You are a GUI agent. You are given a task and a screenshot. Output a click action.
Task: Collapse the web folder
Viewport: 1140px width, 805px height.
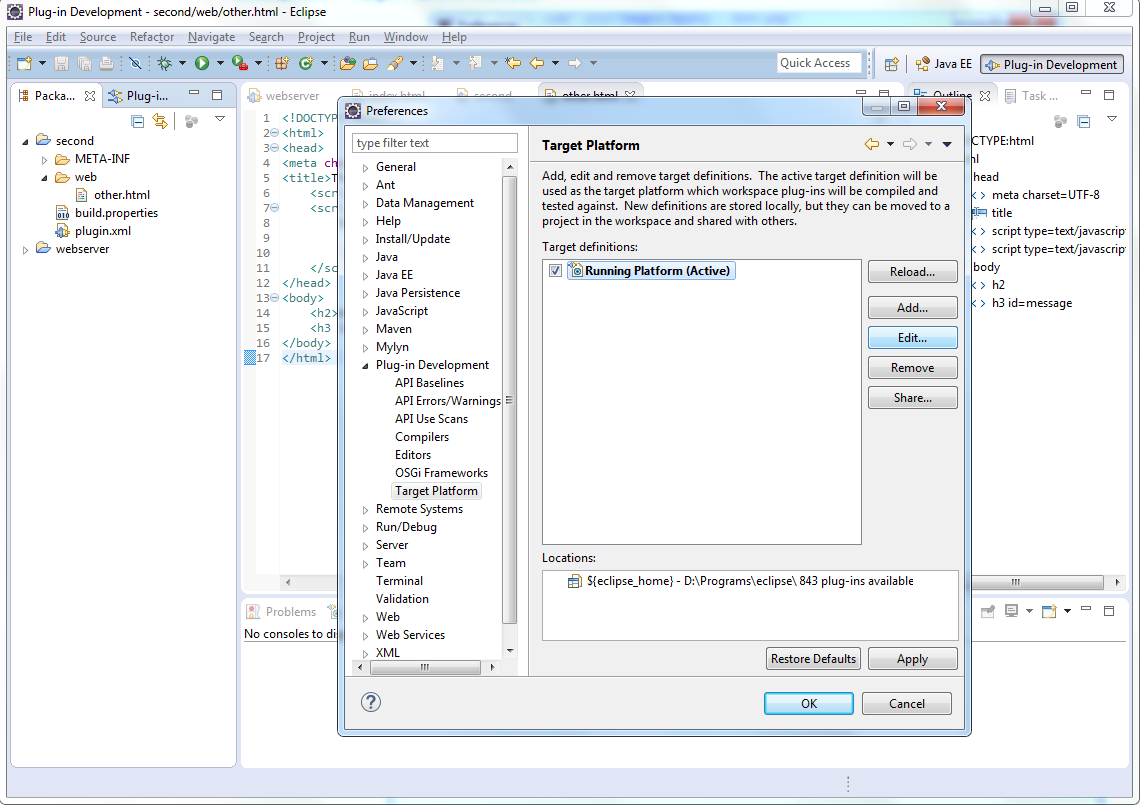tap(44, 177)
